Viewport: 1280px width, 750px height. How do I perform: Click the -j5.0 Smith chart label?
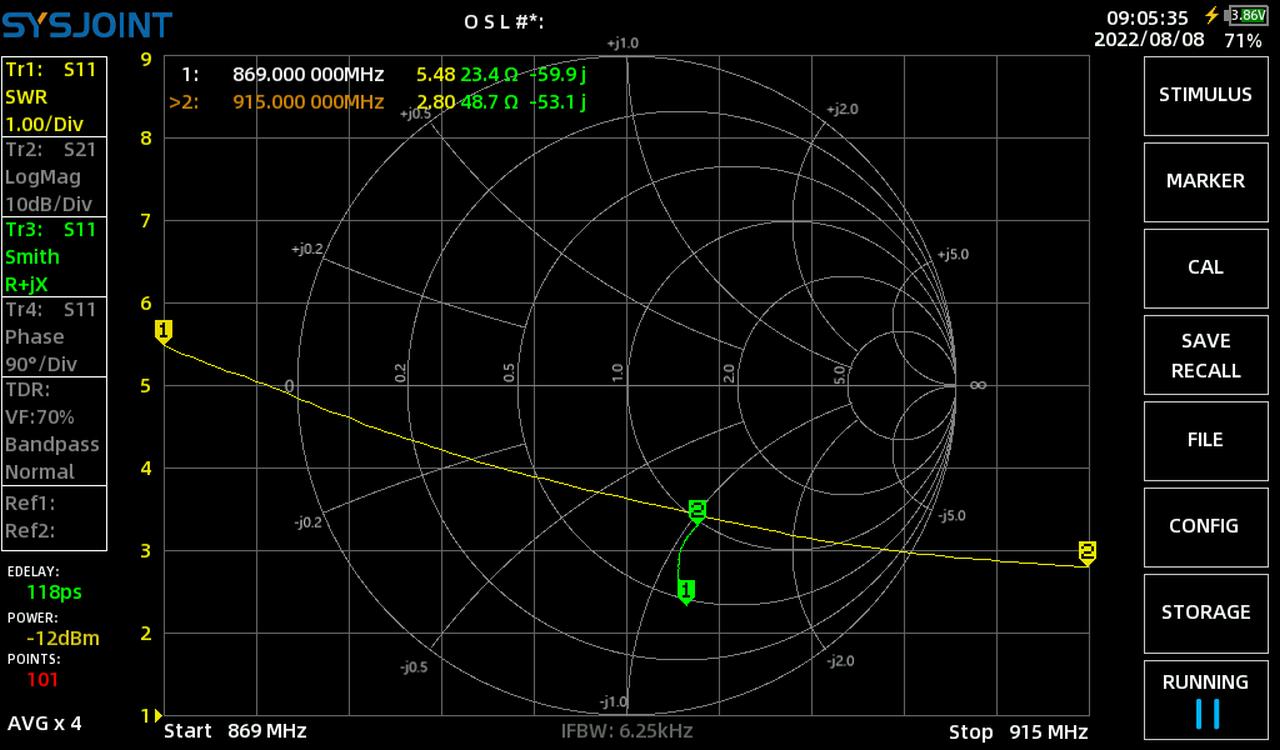click(x=952, y=516)
